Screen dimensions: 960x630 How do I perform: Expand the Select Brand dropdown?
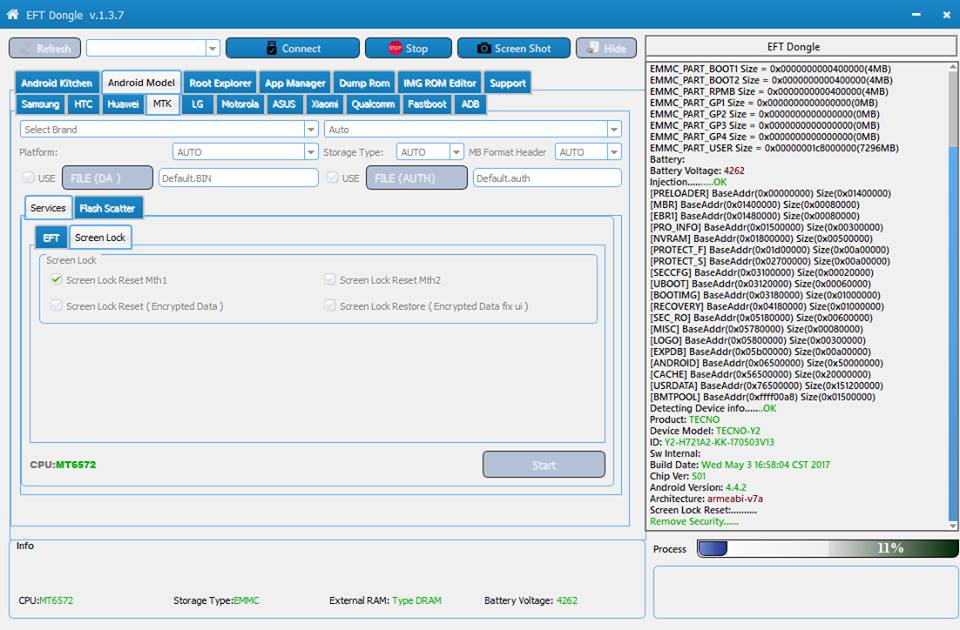pyautogui.click(x=311, y=129)
